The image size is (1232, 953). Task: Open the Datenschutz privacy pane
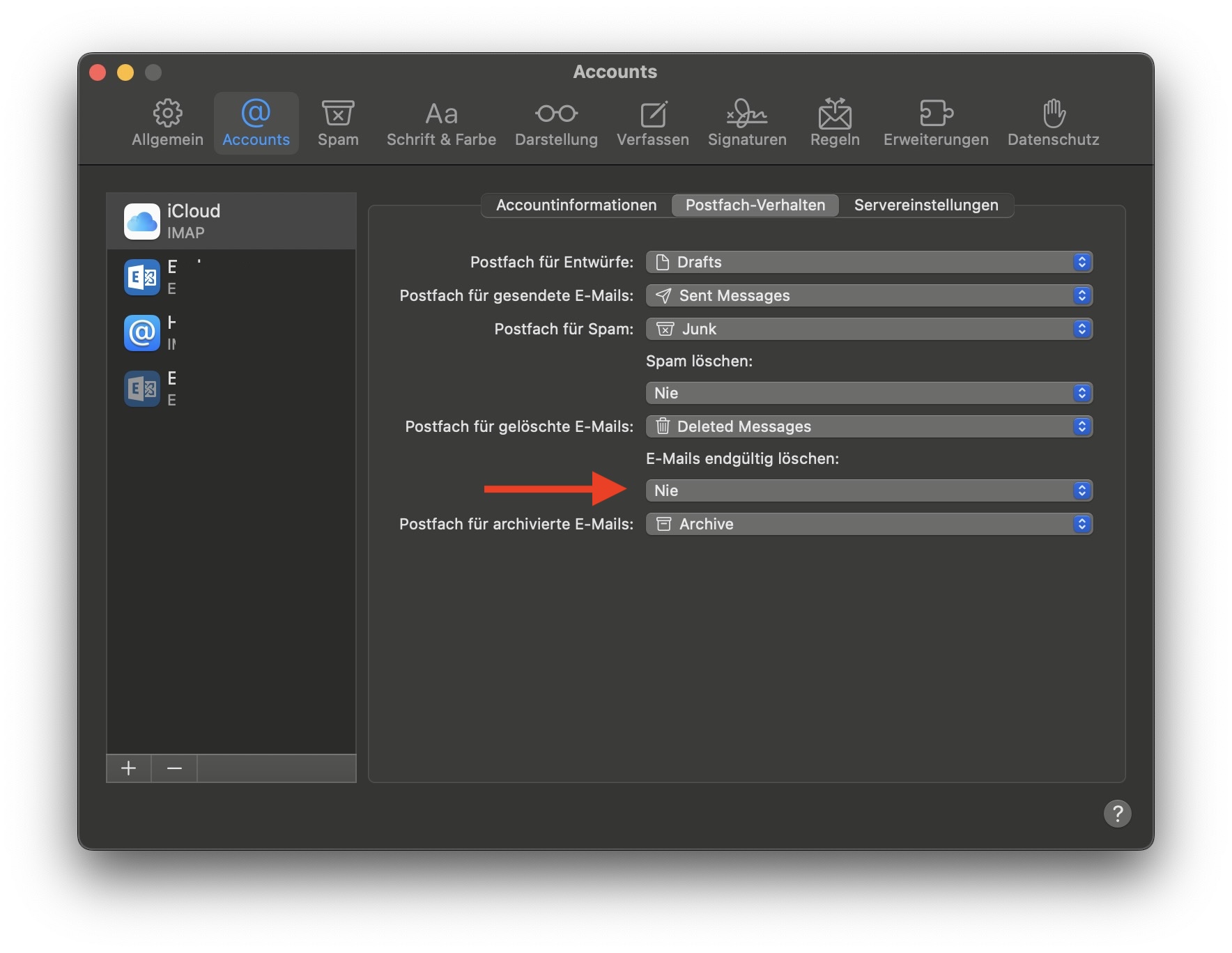pyautogui.click(x=1053, y=123)
